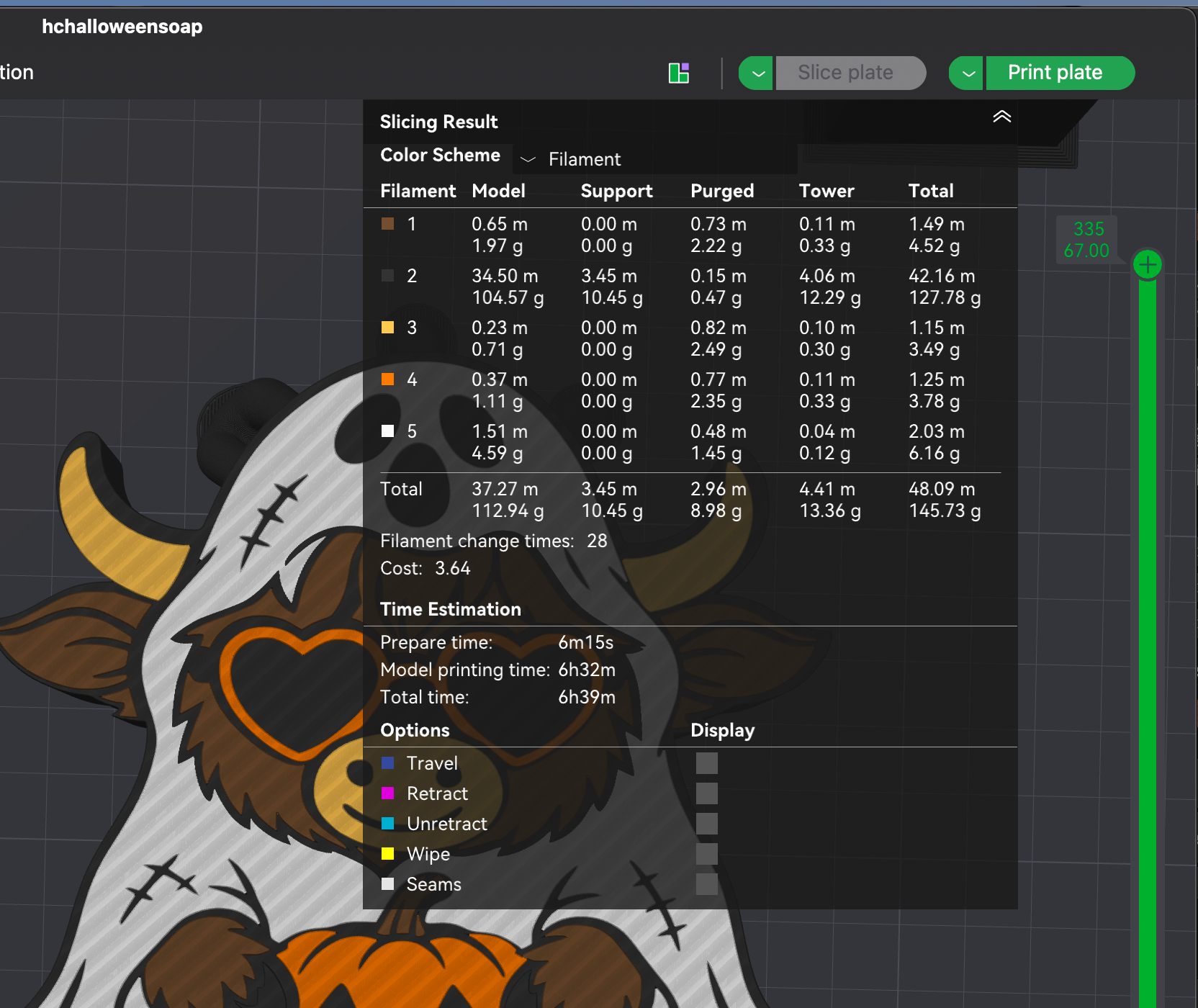Click the white swatch for filament 5

click(x=387, y=431)
